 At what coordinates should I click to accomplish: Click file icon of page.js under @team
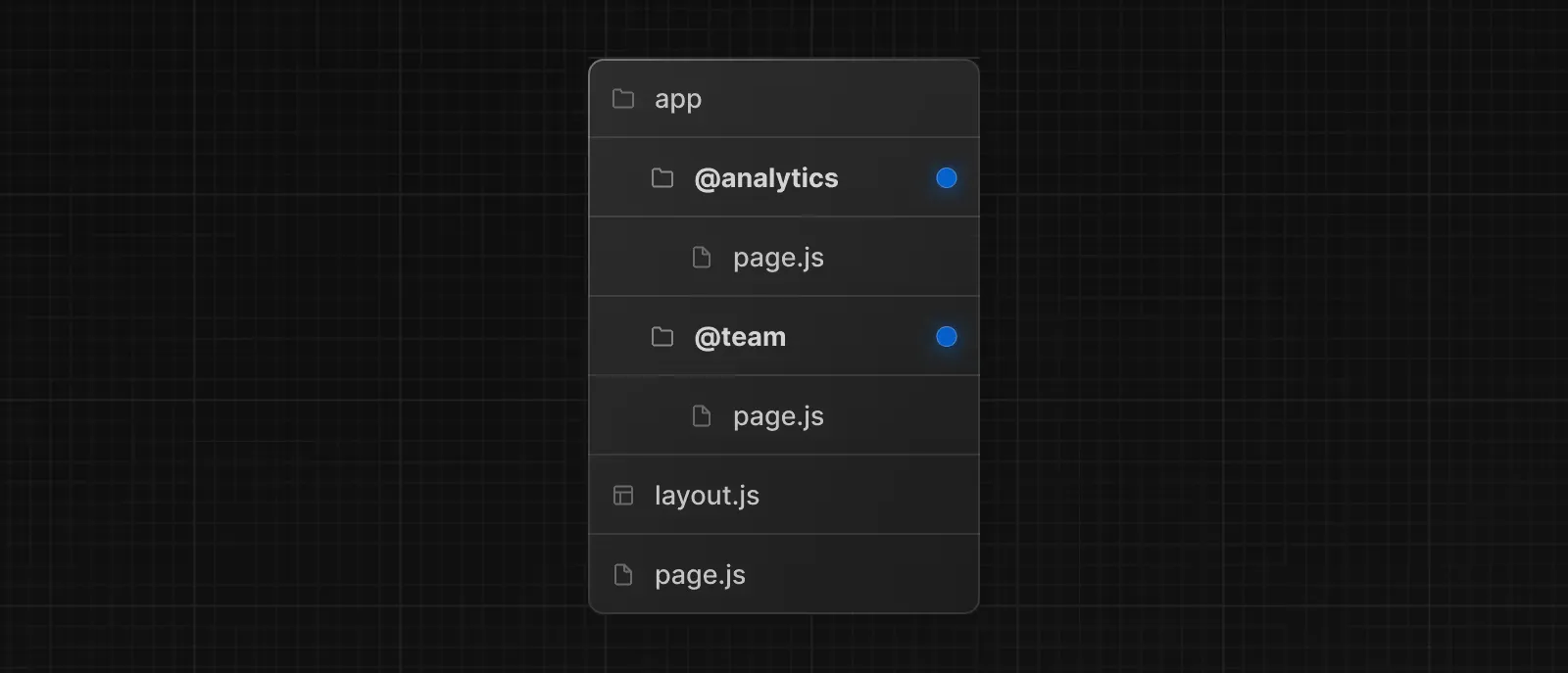702,416
